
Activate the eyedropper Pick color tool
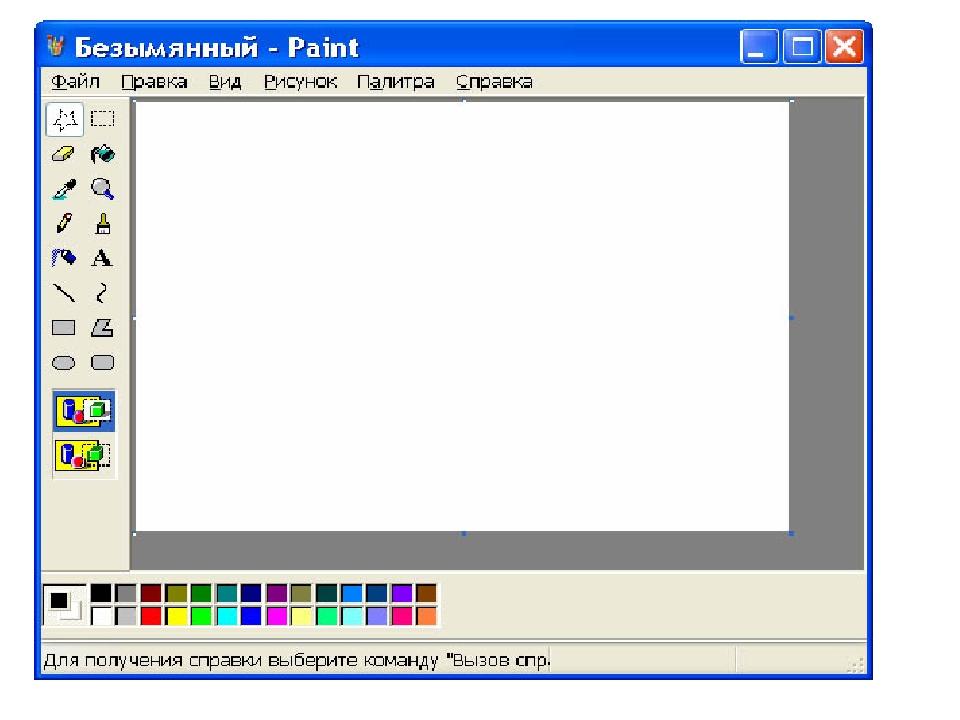(x=65, y=189)
